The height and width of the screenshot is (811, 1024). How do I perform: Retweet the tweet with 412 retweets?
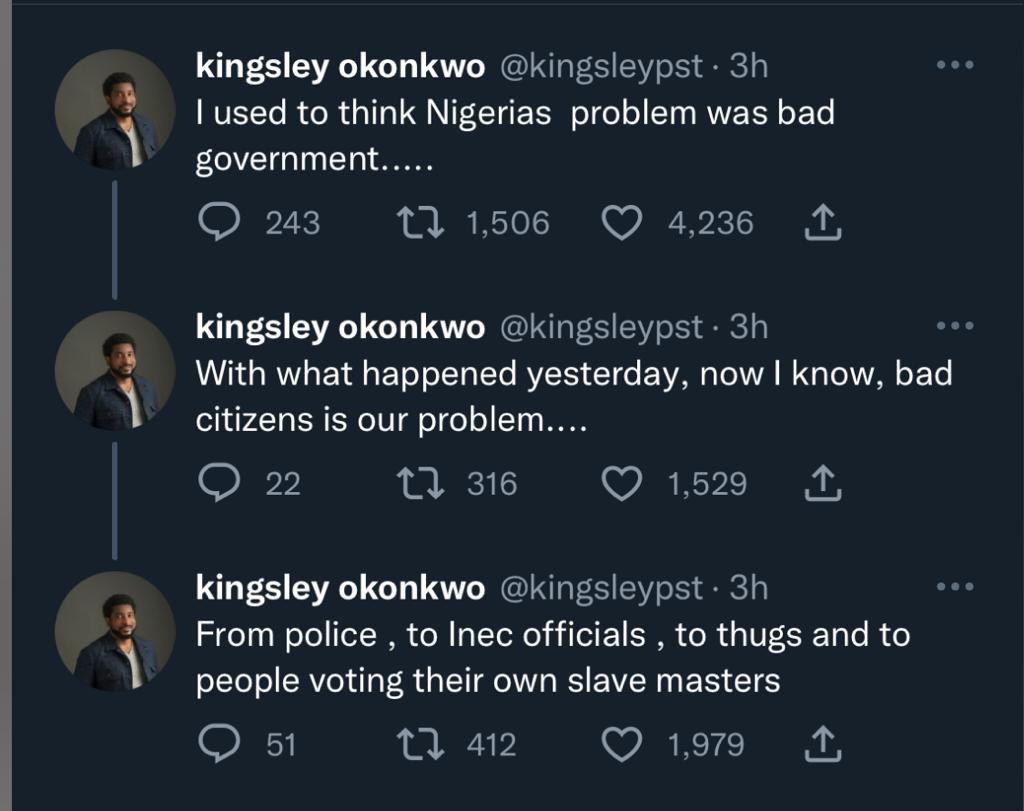click(x=421, y=745)
